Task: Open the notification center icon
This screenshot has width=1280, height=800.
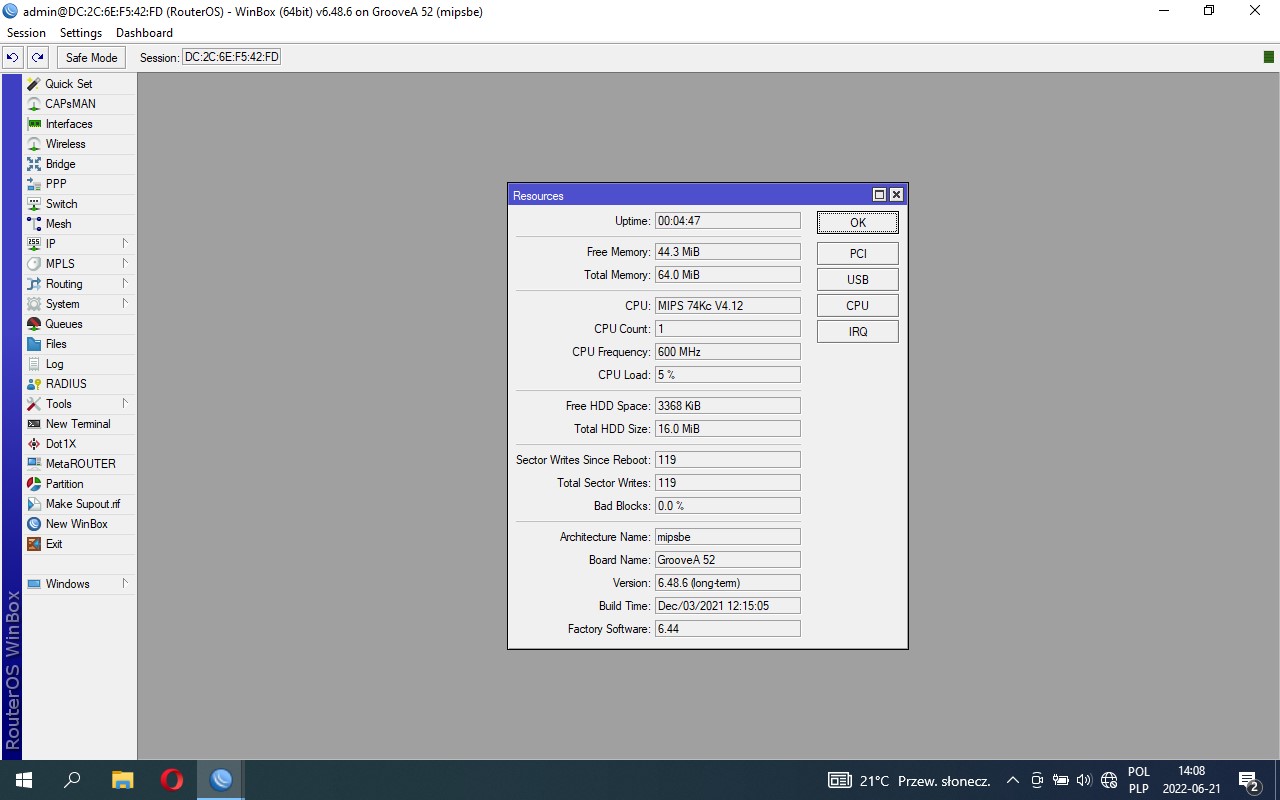Action: [x=1248, y=781]
